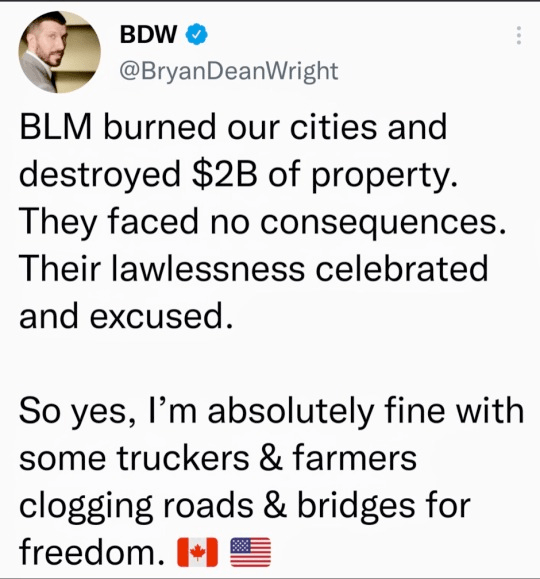This screenshot has width=540, height=579.
Task: Click the word "freedom." before the flags
Action: coord(92,552)
